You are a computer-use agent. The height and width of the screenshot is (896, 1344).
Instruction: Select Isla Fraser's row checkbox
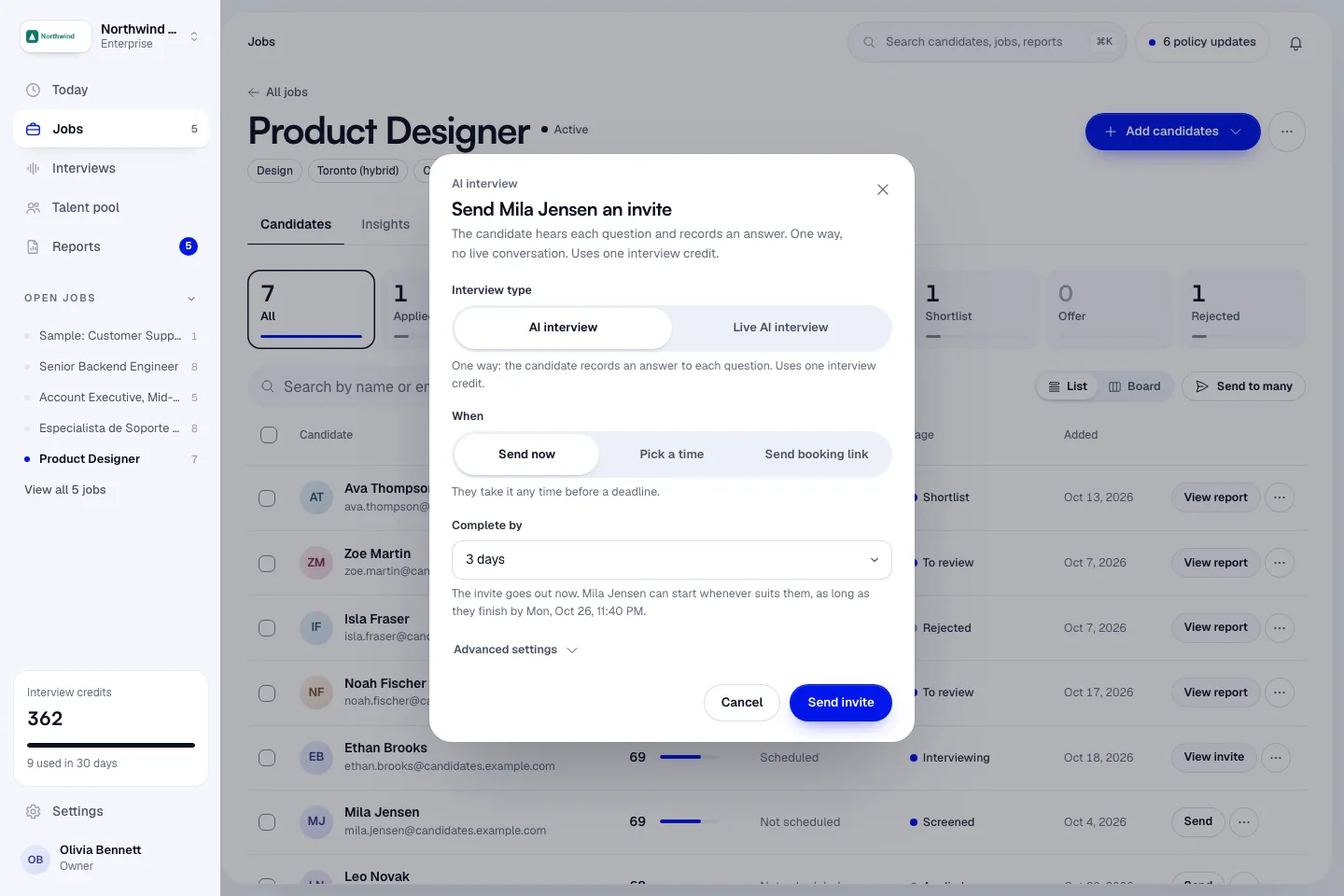click(267, 628)
